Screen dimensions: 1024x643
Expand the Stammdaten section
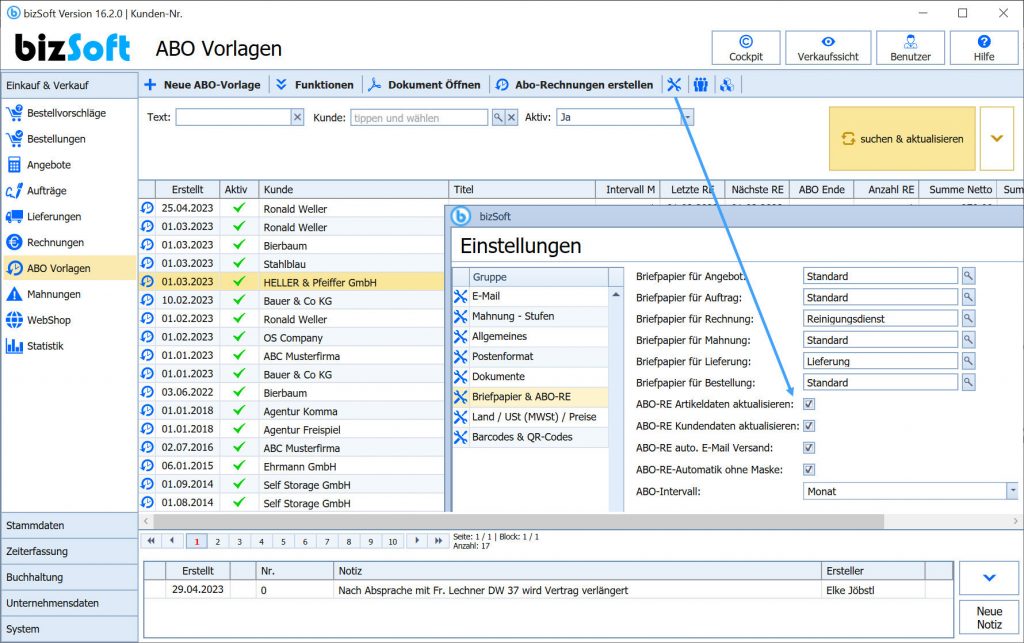69,525
